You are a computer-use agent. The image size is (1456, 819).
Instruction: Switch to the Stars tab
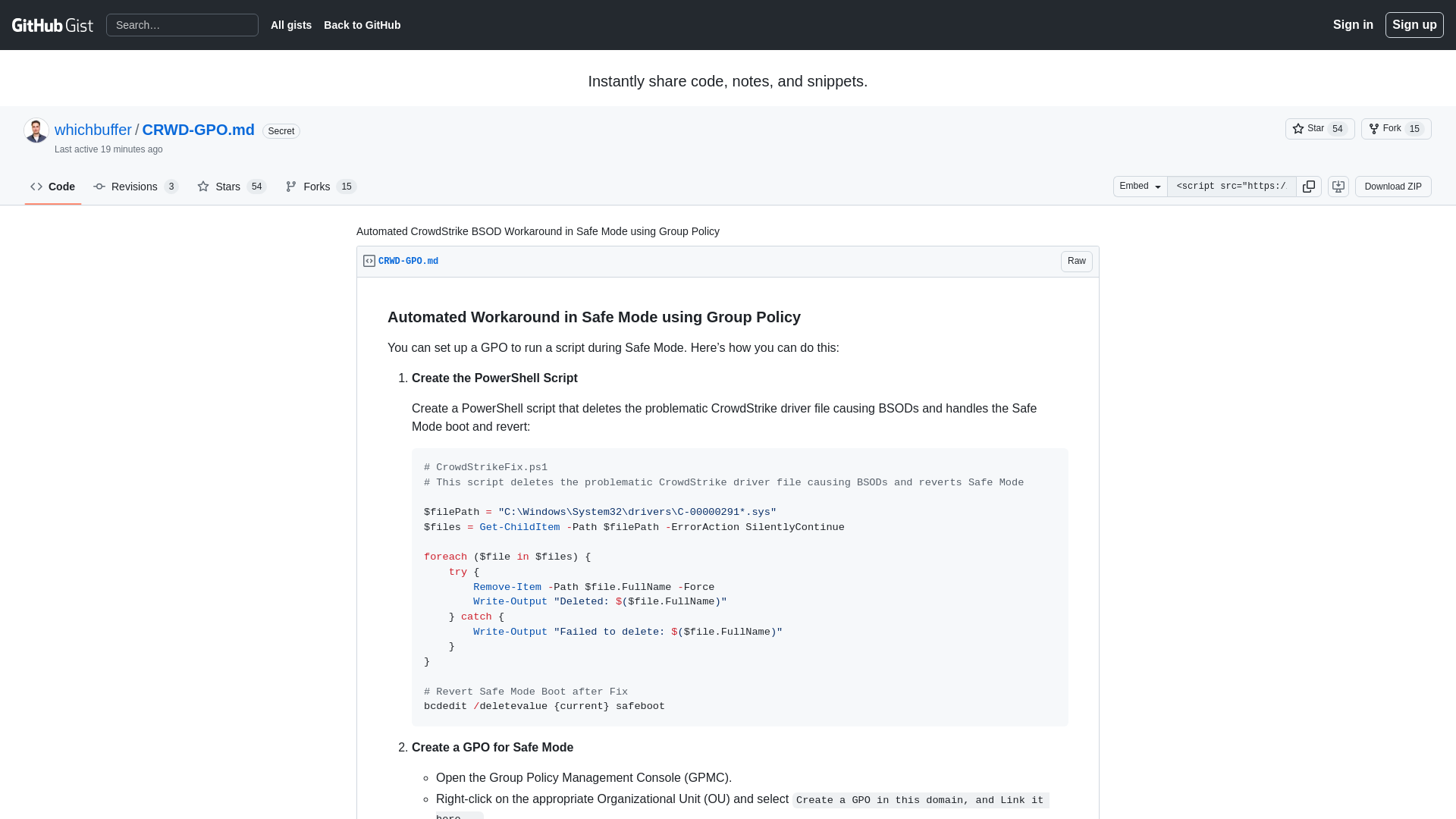(x=232, y=187)
